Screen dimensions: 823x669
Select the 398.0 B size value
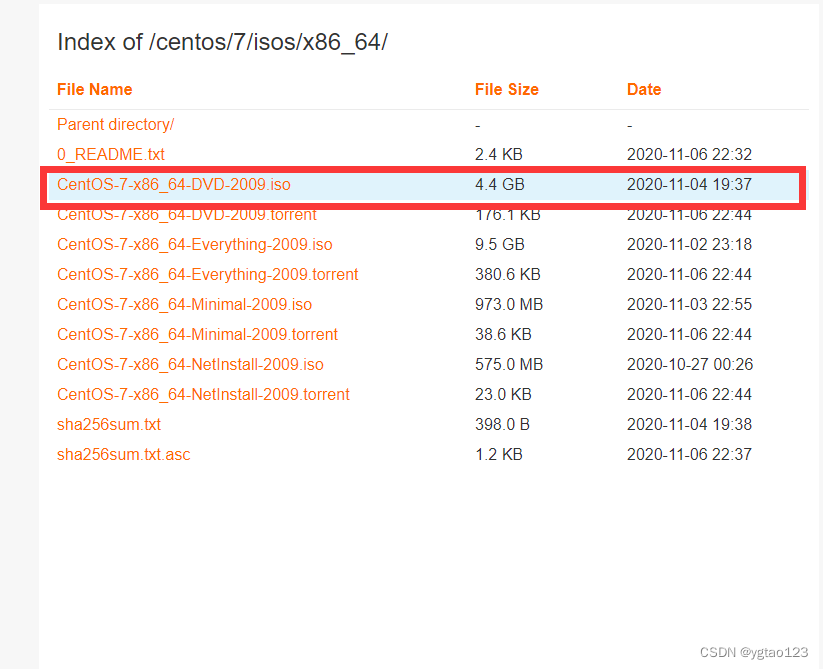pyautogui.click(x=502, y=424)
